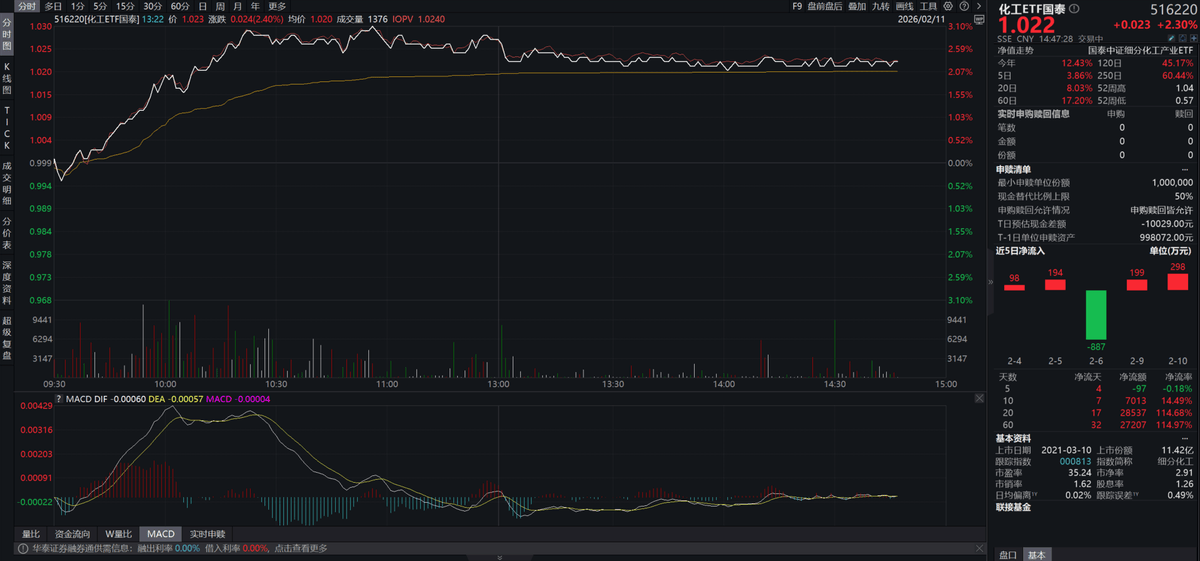Click the 点击查看更多 link in status bar
The image size is (1200, 561).
pos(301,548)
